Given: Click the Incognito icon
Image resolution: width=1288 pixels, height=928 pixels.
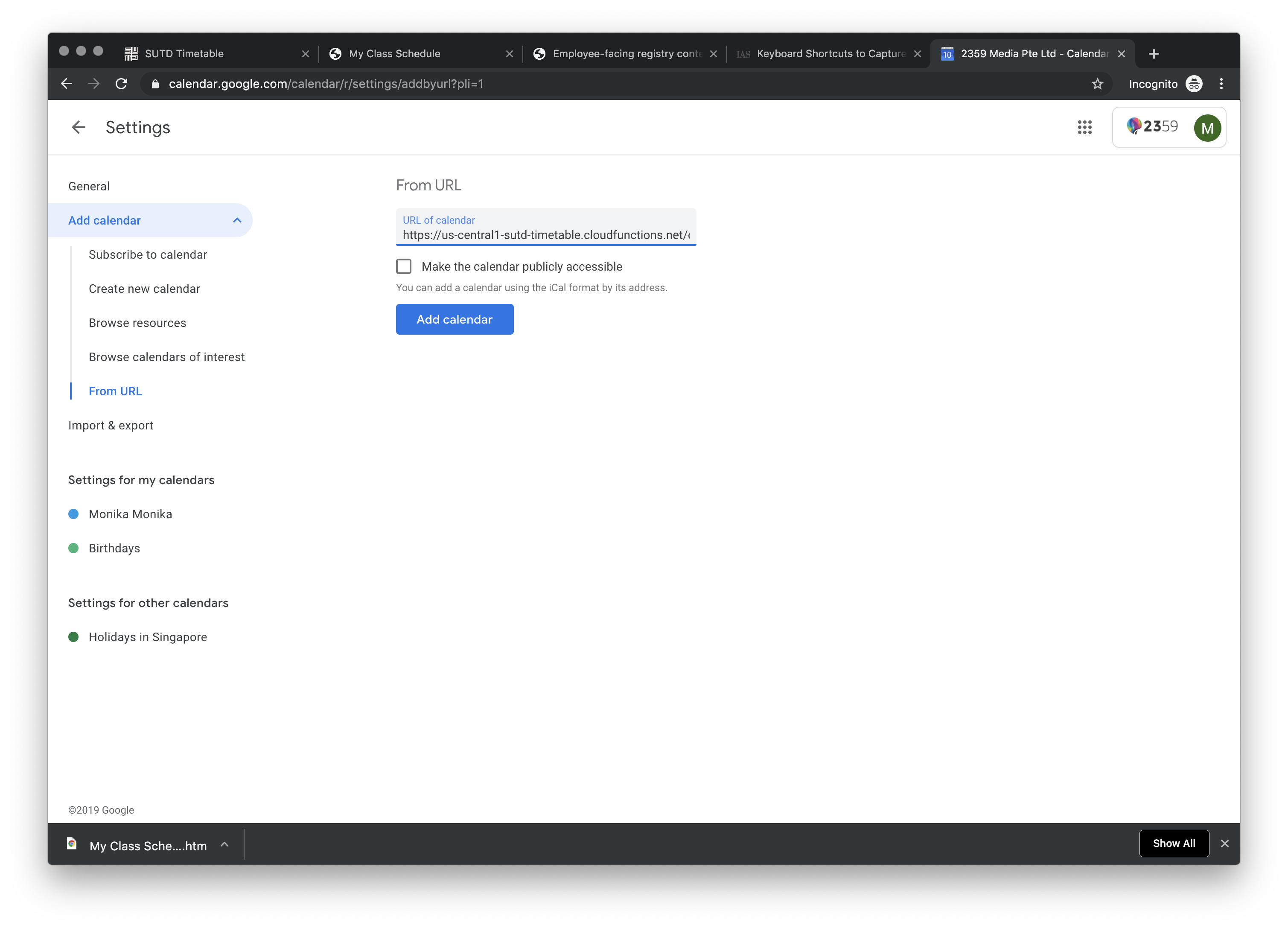Looking at the screenshot, I should coord(1194,84).
